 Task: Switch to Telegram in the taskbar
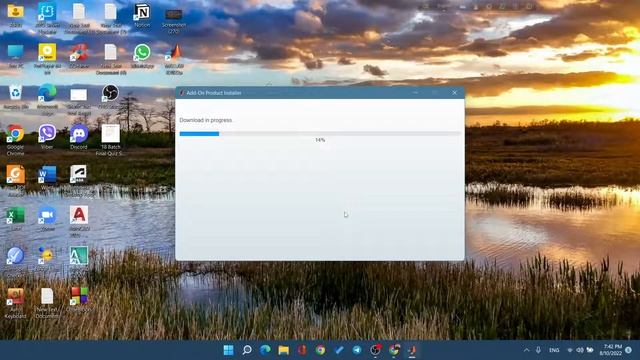pyautogui.click(x=357, y=350)
